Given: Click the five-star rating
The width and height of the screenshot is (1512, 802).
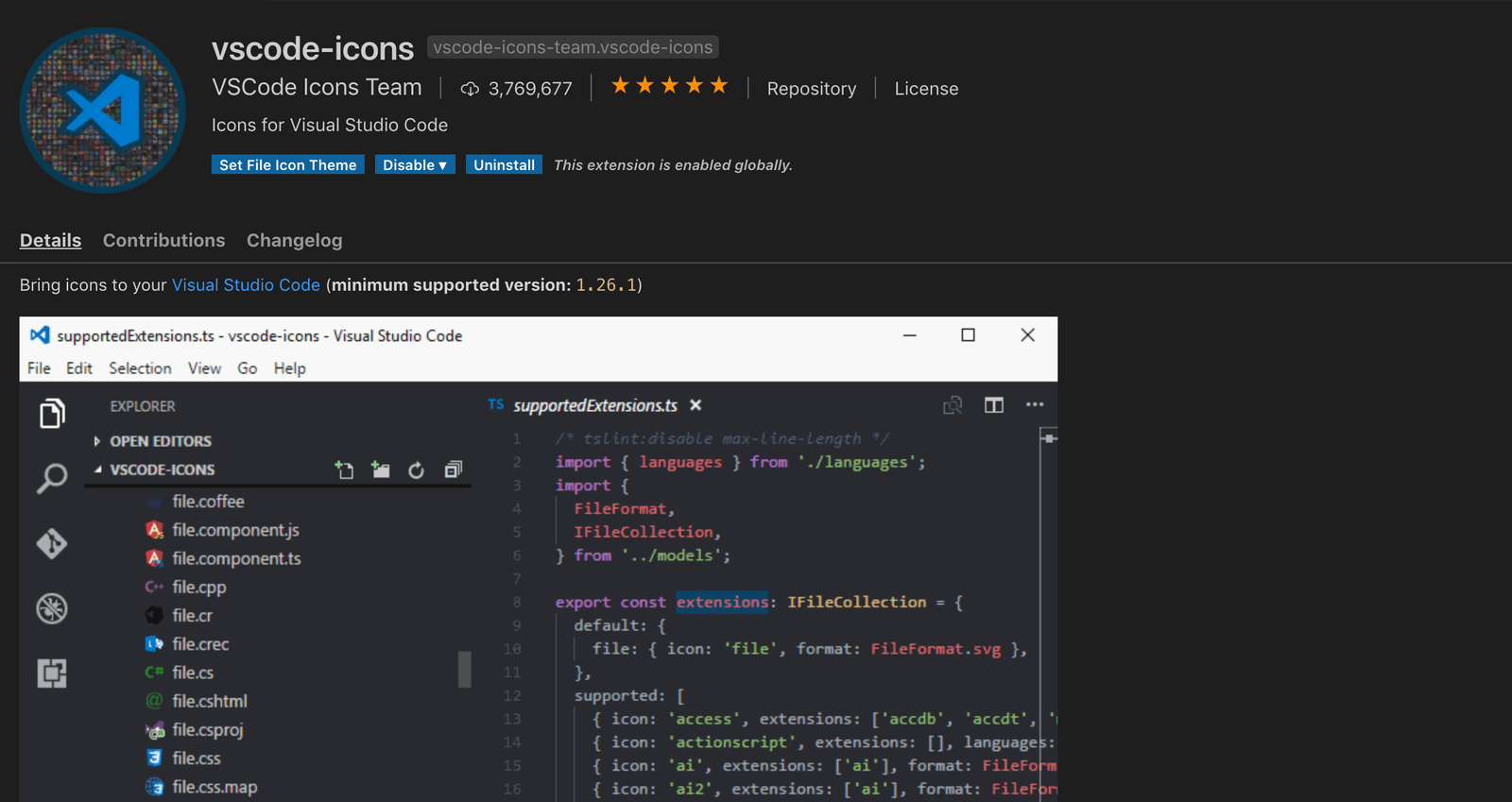Looking at the screenshot, I should (x=669, y=86).
